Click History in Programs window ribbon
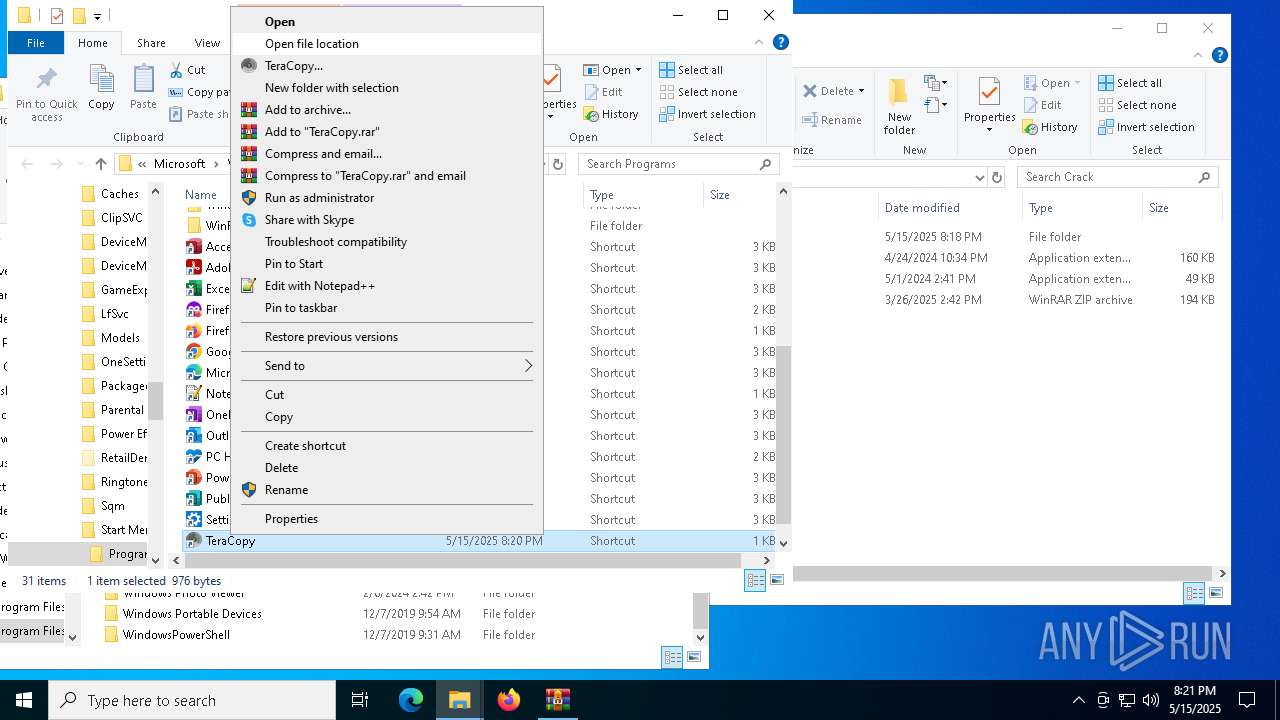The image size is (1280, 720). [x=611, y=114]
